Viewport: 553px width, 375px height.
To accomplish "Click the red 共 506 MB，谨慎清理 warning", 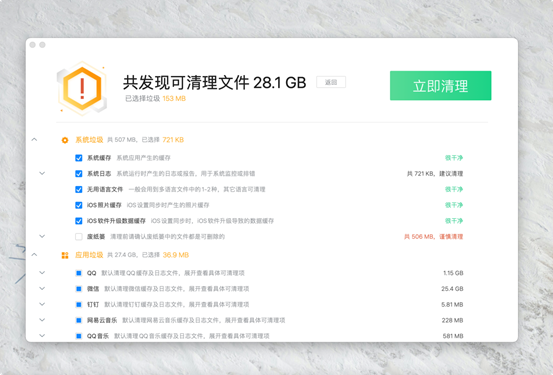I will point(433,237).
